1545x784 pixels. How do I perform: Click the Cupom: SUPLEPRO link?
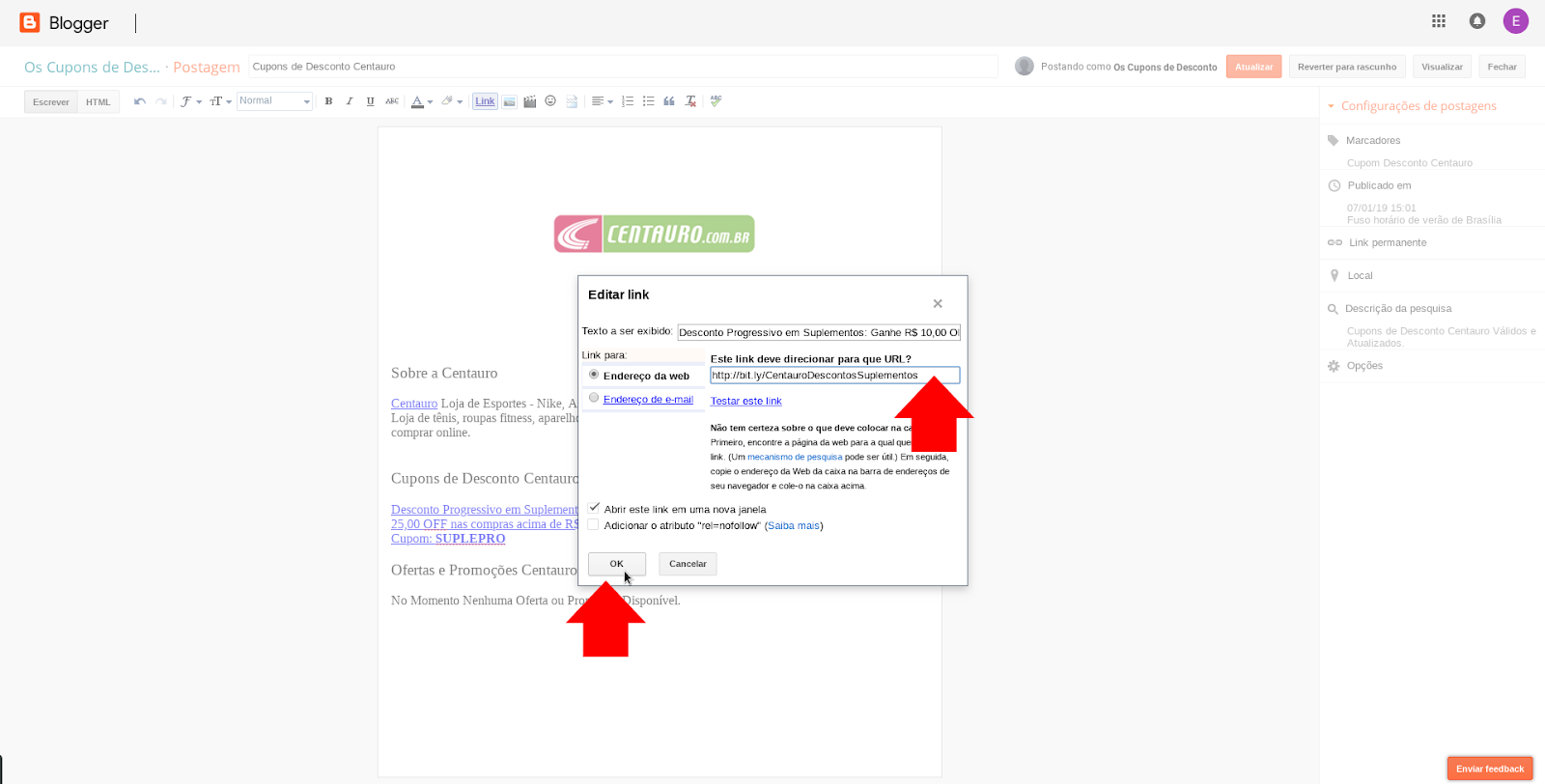point(448,539)
